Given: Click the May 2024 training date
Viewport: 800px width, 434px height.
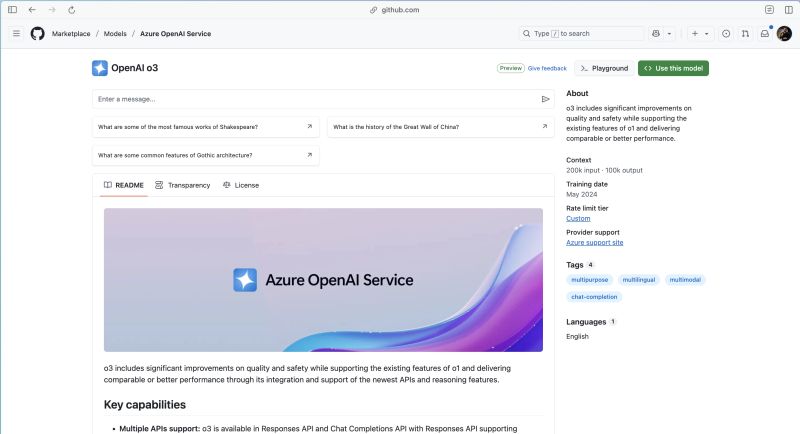Looking at the screenshot, I should [x=582, y=194].
